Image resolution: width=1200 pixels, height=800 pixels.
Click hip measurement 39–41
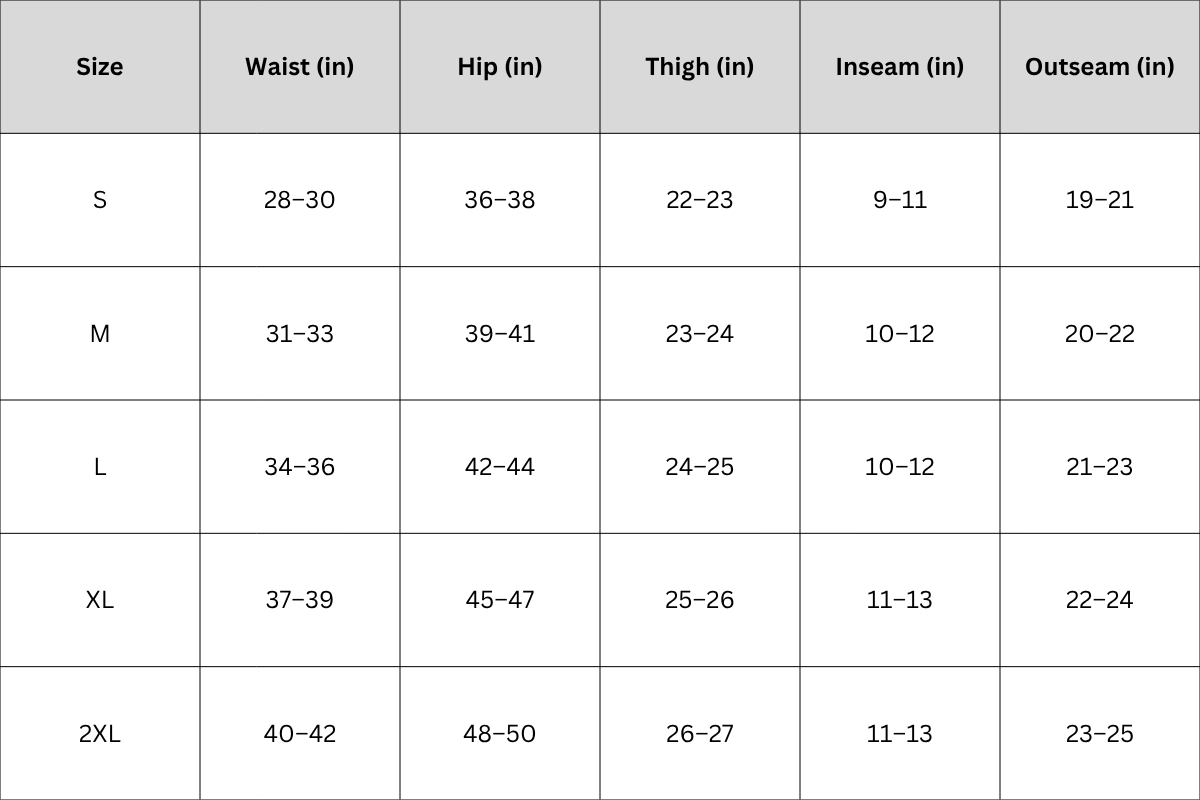[x=500, y=334]
